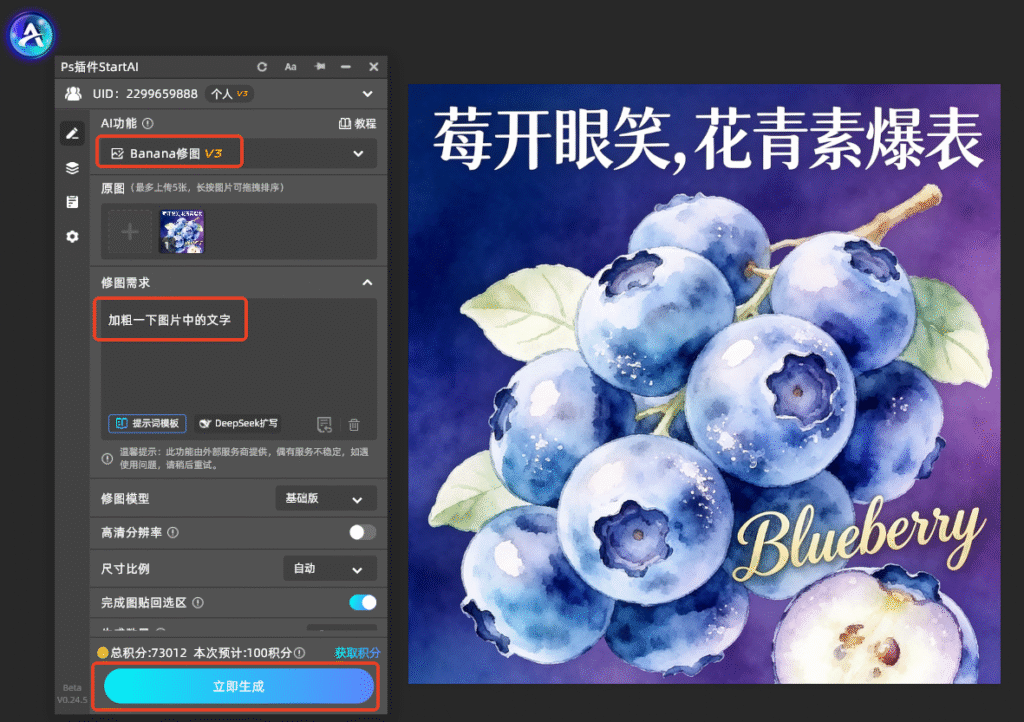The width and height of the screenshot is (1024, 722).
Task: Minimize the StartAI plugin panel
Action: pos(345,67)
